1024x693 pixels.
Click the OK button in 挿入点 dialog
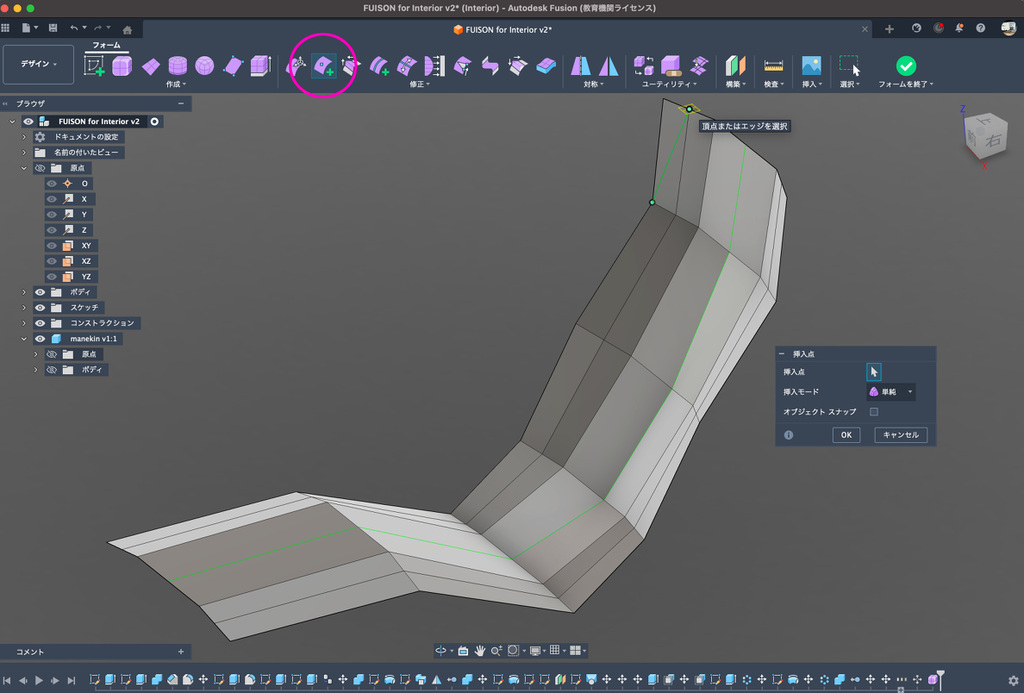coord(846,435)
